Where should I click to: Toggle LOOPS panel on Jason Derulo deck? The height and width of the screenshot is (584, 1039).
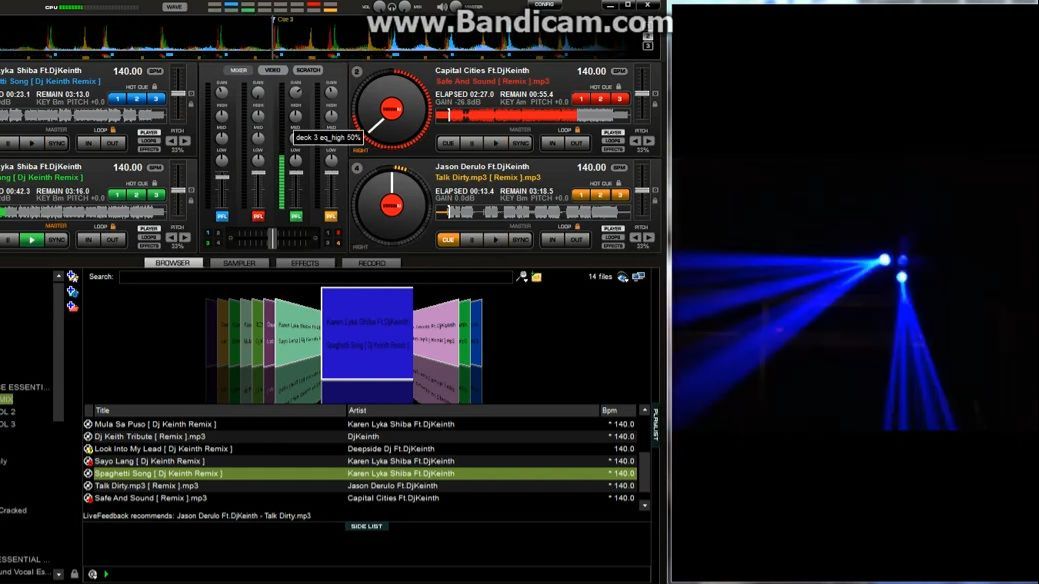point(613,237)
